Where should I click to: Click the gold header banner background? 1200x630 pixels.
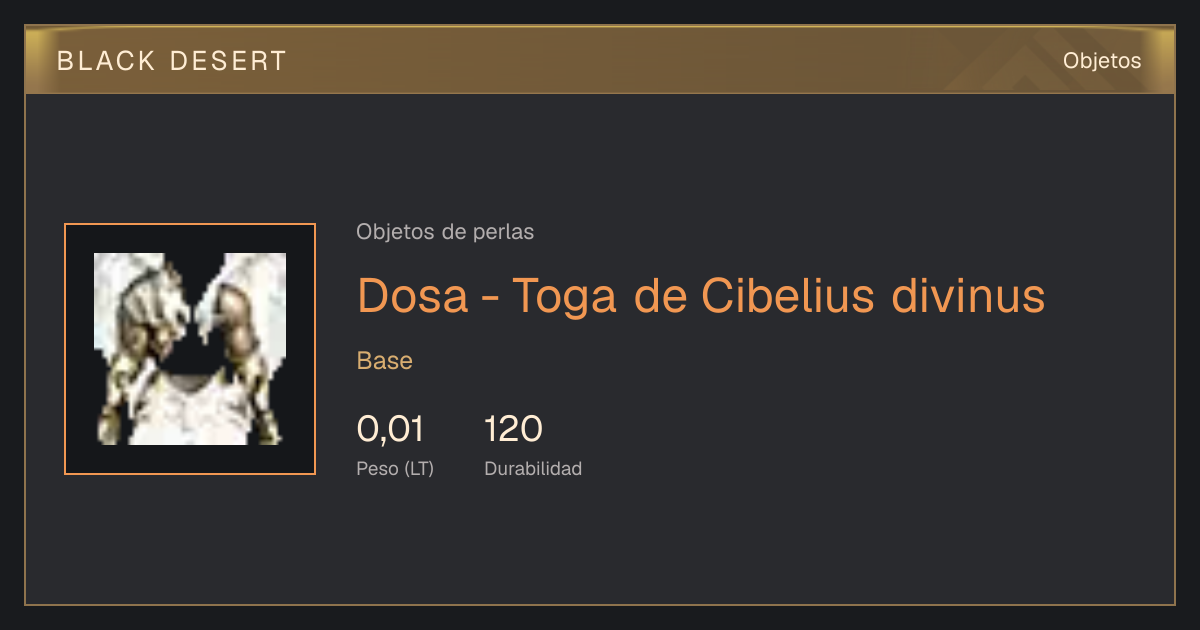pos(600,60)
